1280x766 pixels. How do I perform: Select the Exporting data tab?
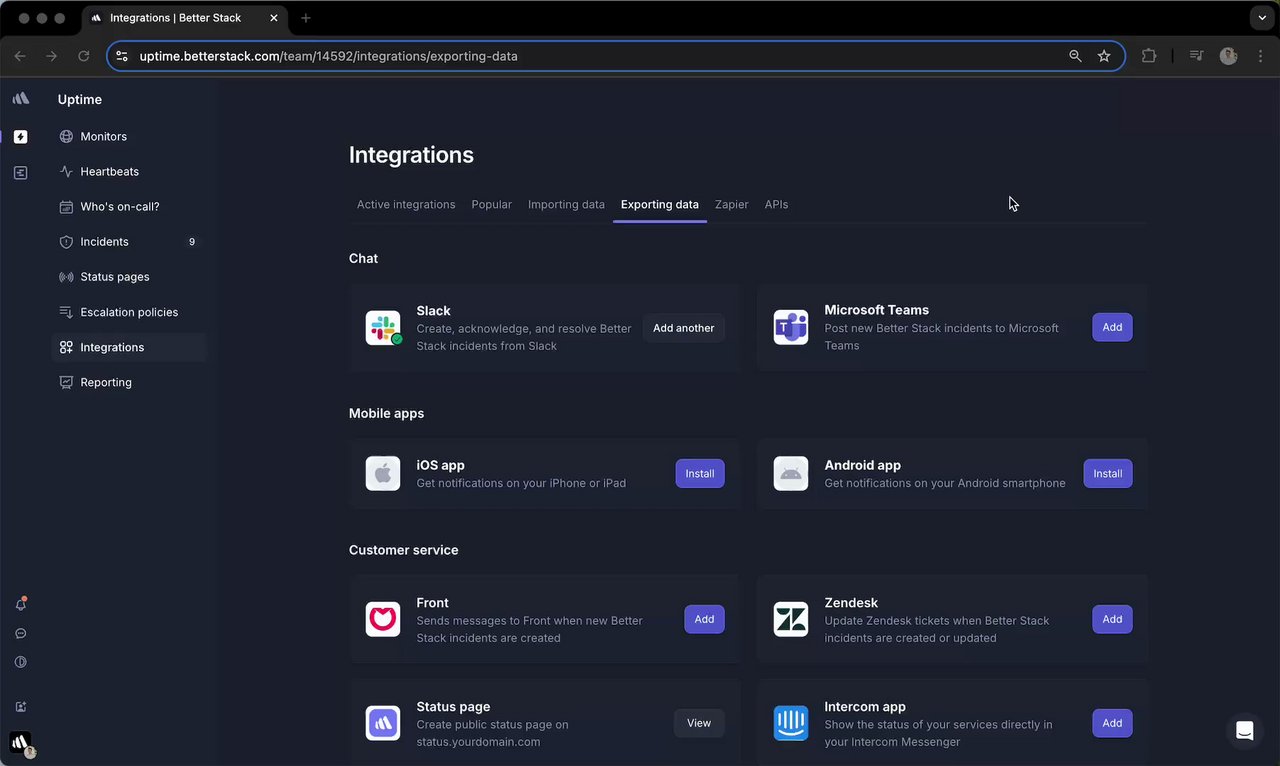tap(660, 204)
